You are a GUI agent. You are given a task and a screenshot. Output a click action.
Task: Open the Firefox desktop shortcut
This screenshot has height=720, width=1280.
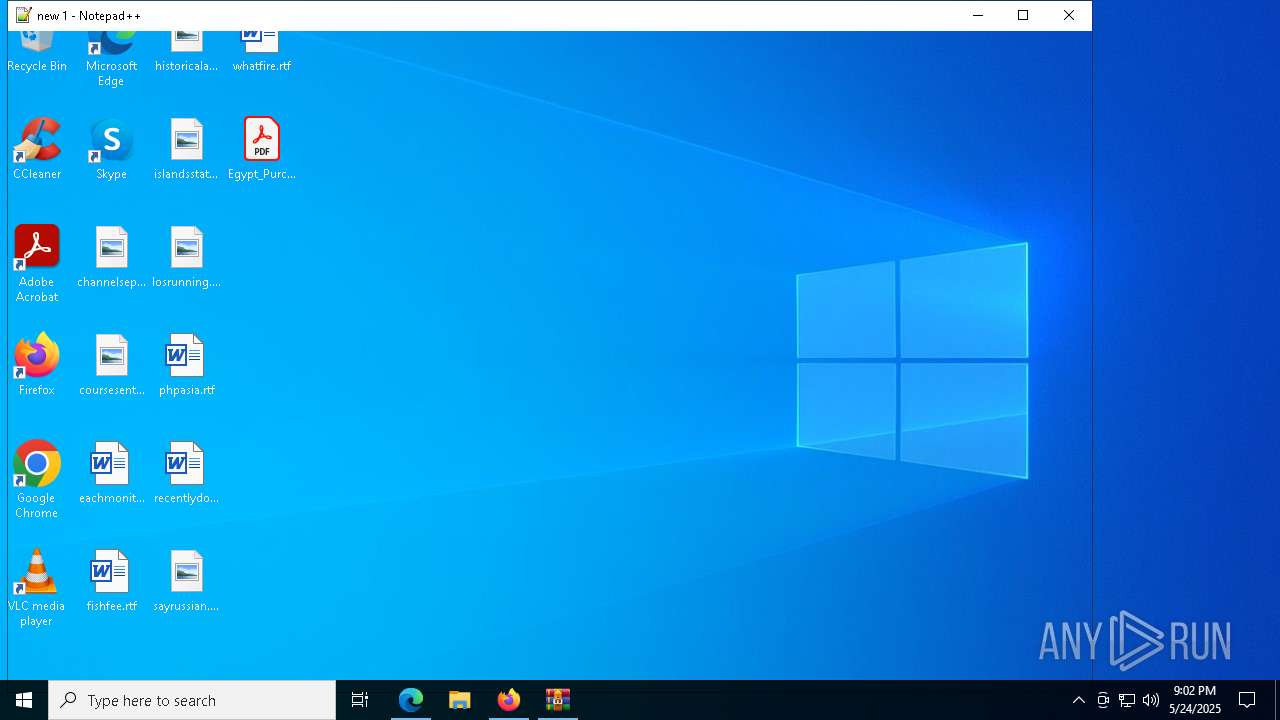(x=37, y=365)
